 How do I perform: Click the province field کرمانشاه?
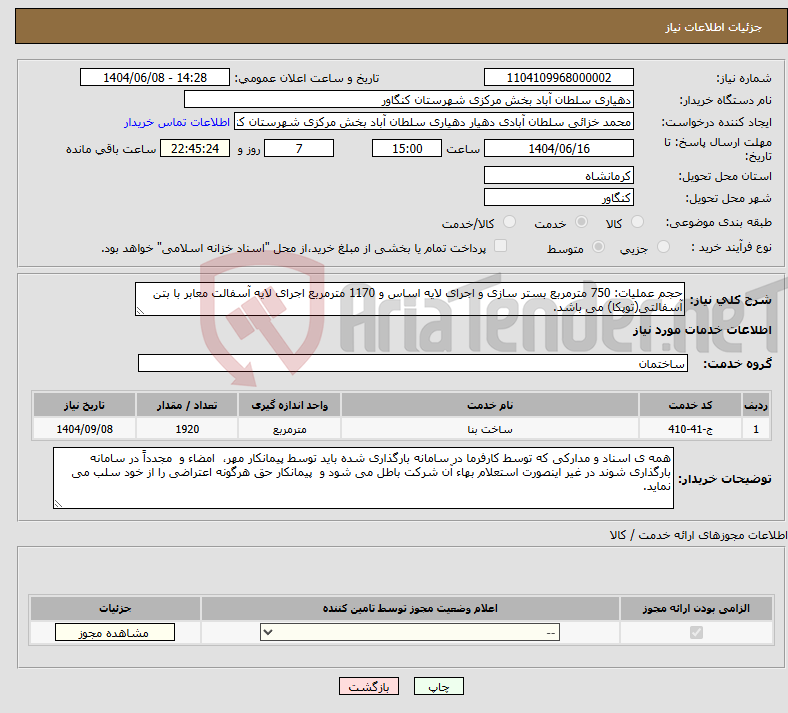[559, 175]
